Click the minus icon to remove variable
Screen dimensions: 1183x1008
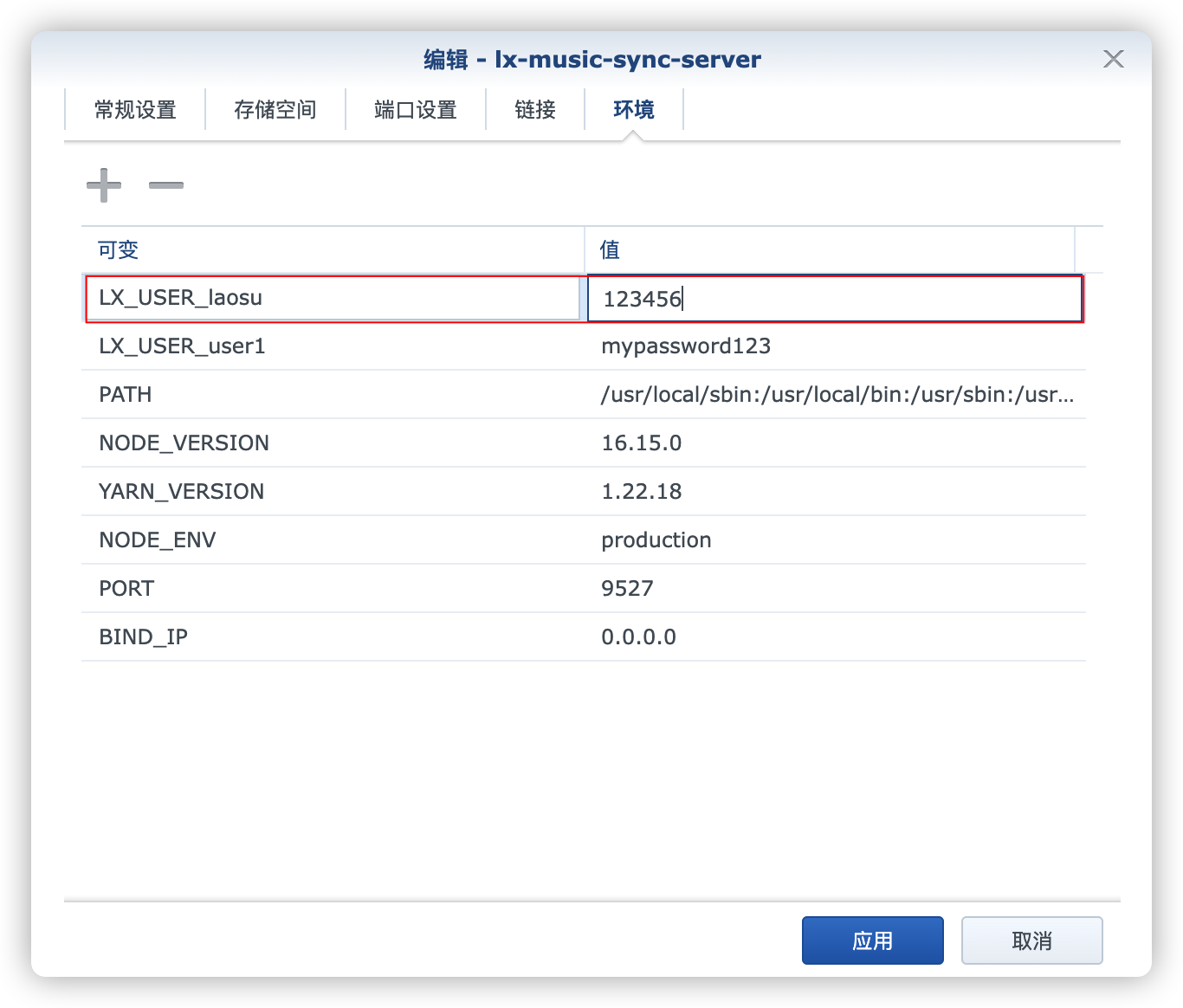point(166,185)
